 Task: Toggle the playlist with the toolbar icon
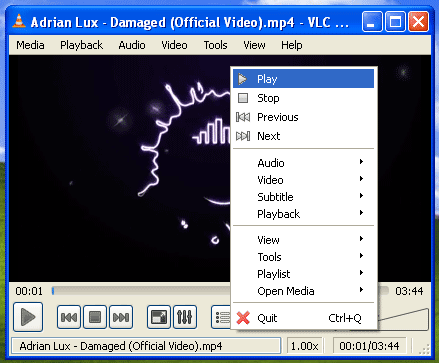click(x=221, y=317)
